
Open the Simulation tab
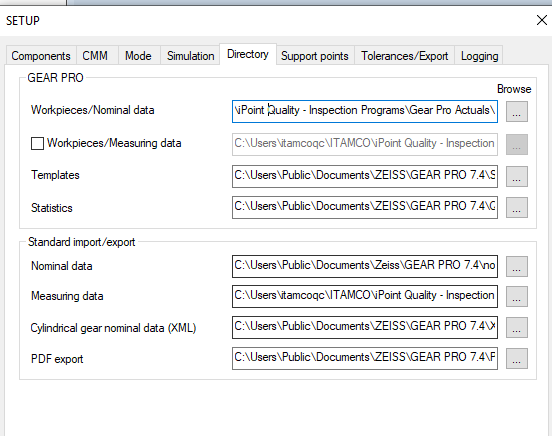point(190,56)
